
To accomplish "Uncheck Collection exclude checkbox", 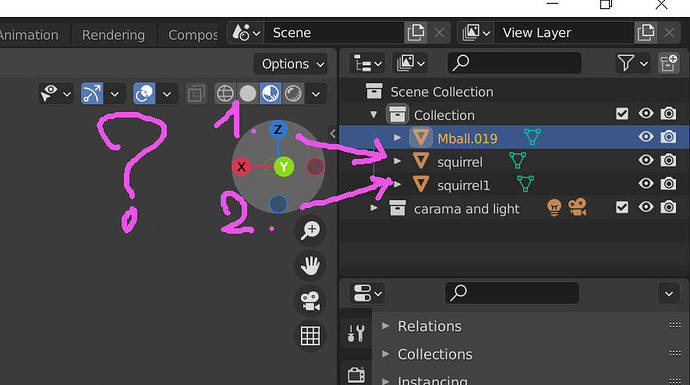I will 622,114.
